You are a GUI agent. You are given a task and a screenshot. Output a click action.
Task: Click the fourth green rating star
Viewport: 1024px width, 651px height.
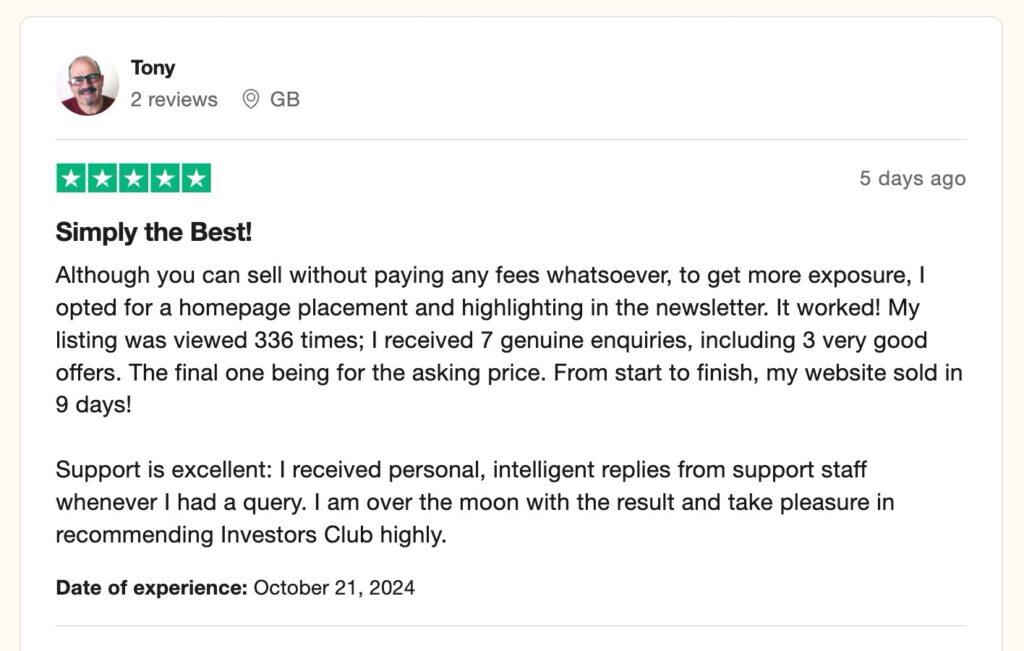tap(165, 179)
